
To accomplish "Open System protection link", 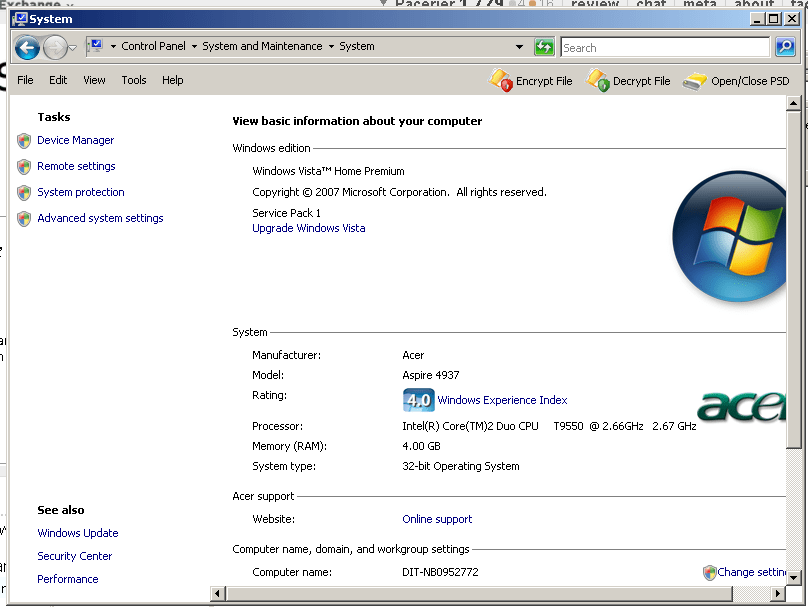I will click(81, 192).
